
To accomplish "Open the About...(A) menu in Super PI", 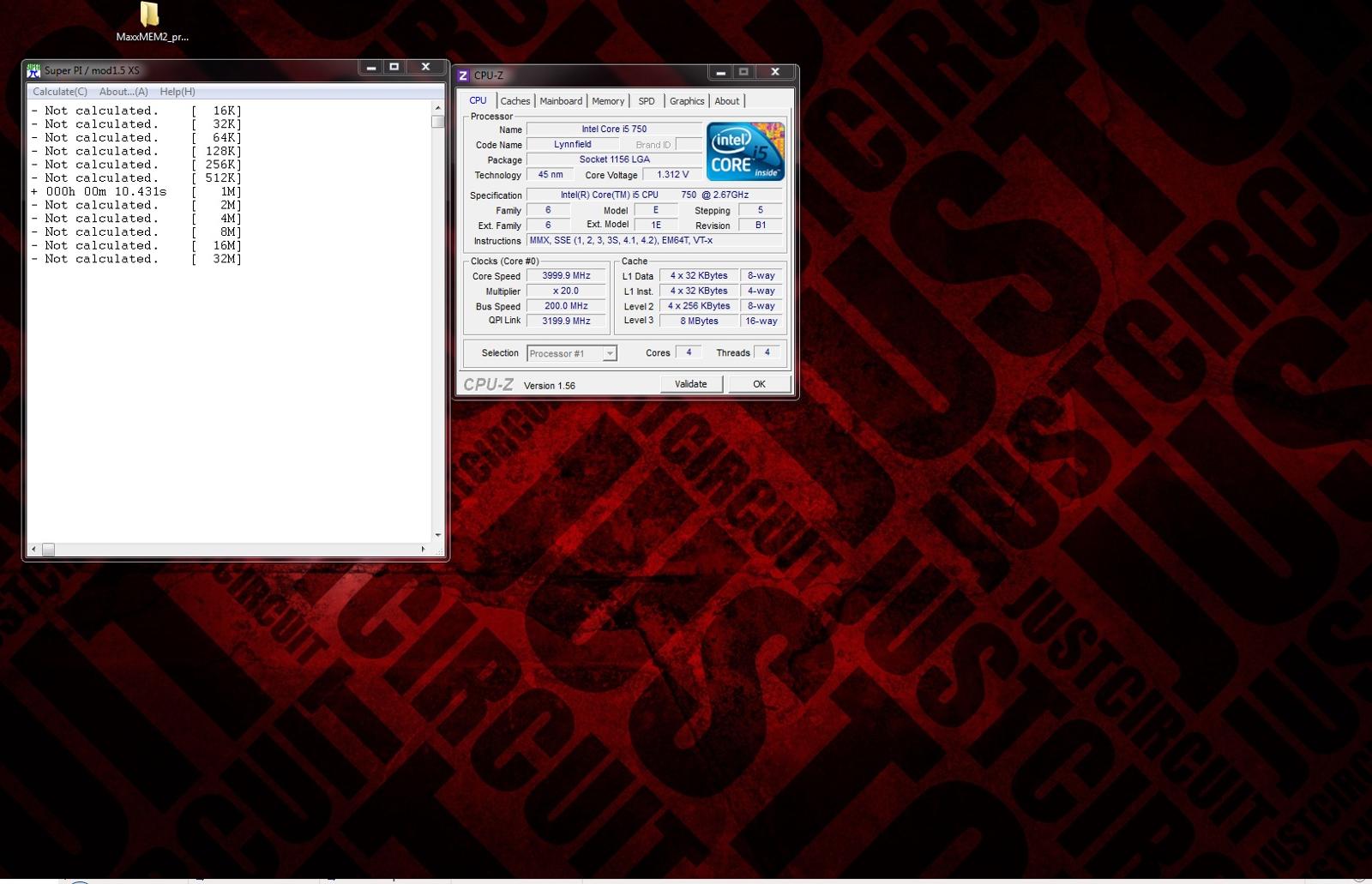I will point(123,92).
